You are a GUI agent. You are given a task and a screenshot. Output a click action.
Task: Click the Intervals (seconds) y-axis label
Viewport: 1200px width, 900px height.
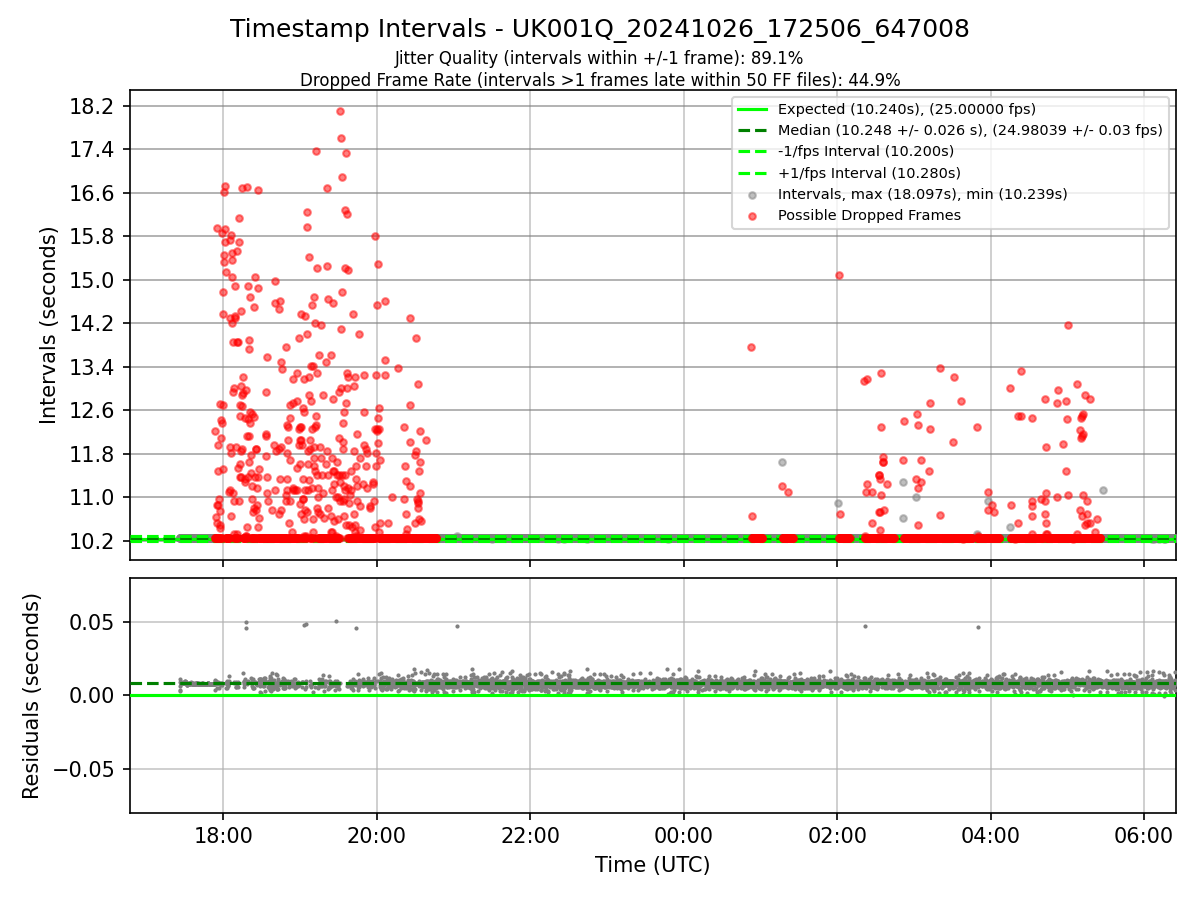click(x=49, y=325)
